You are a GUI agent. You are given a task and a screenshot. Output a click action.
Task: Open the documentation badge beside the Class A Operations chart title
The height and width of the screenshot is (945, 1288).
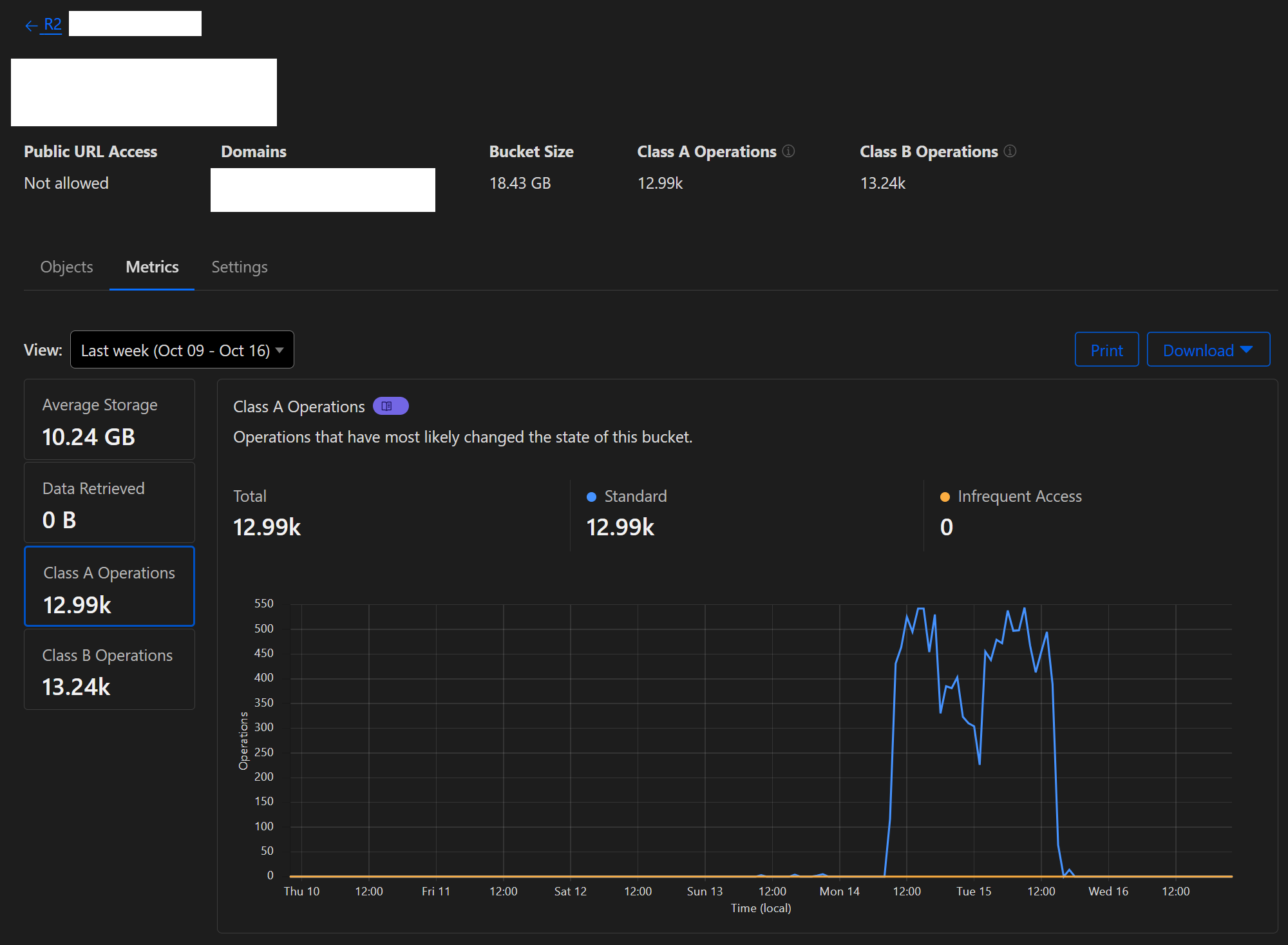pyautogui.click(x=390, y=406)
